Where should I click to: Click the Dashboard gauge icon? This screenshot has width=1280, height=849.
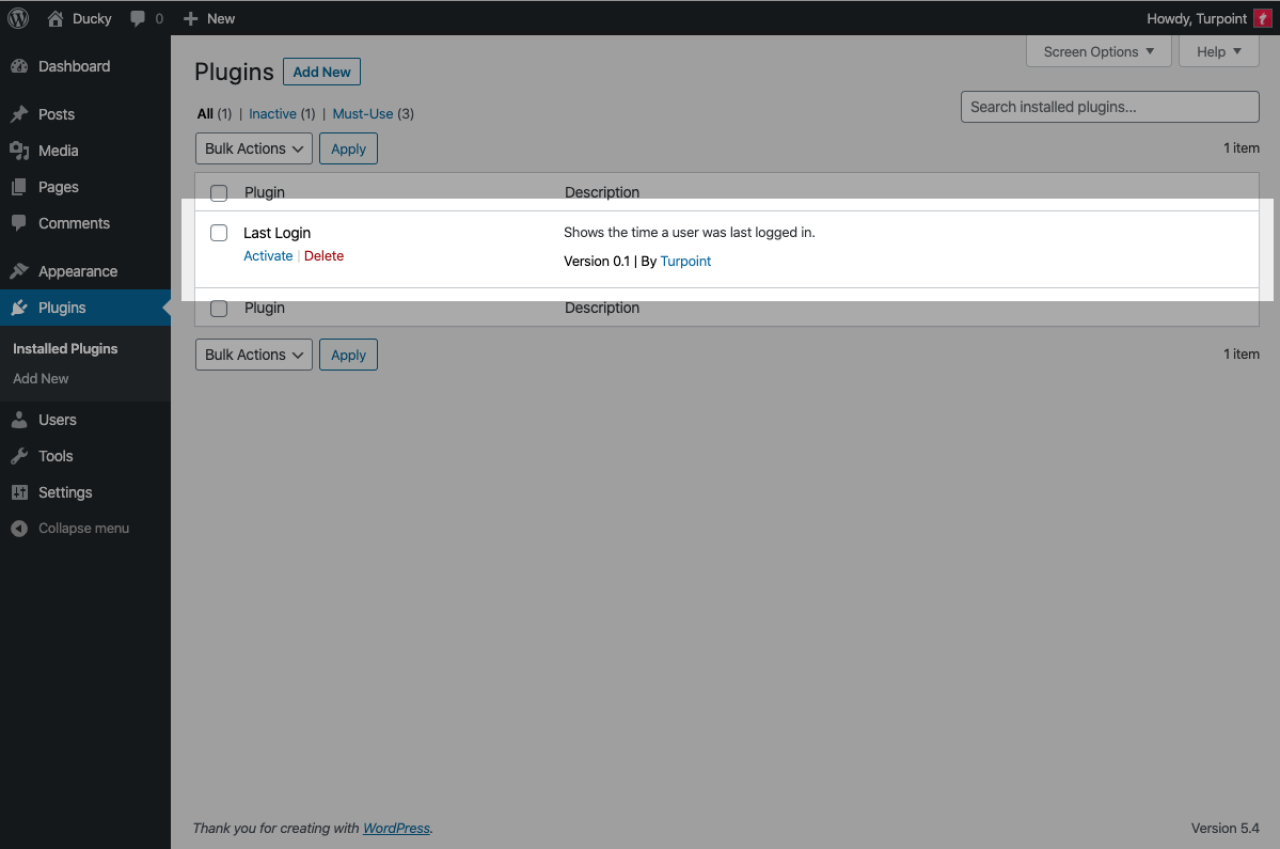19,66
